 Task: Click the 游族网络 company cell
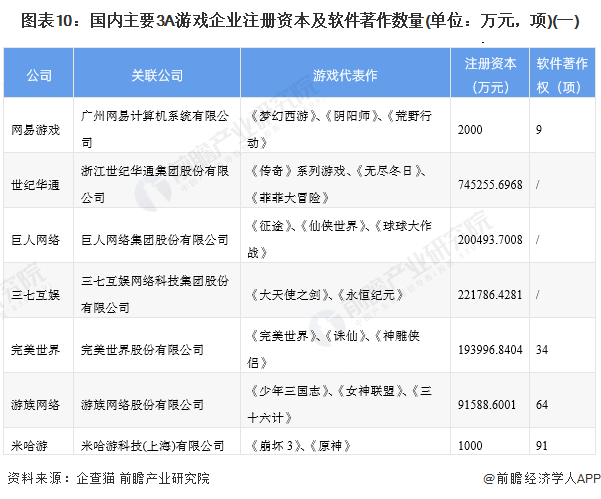point(39,400)
